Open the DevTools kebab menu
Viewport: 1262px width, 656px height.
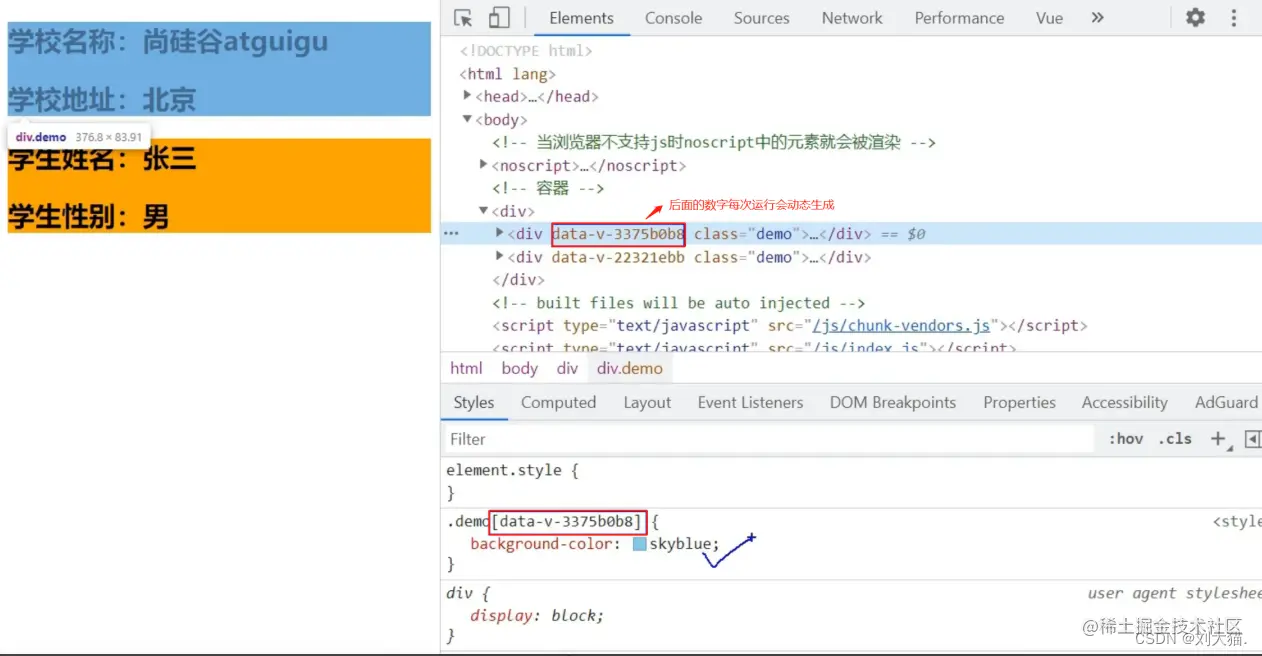pyautogui.click(x=1233, y=18)
